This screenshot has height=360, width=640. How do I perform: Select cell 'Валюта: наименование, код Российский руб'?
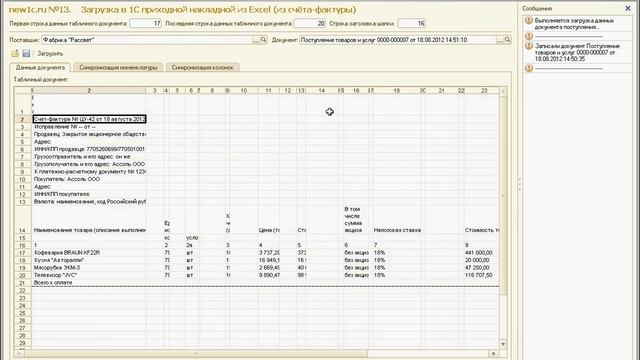pyautogui.click(x=89, y=202)
